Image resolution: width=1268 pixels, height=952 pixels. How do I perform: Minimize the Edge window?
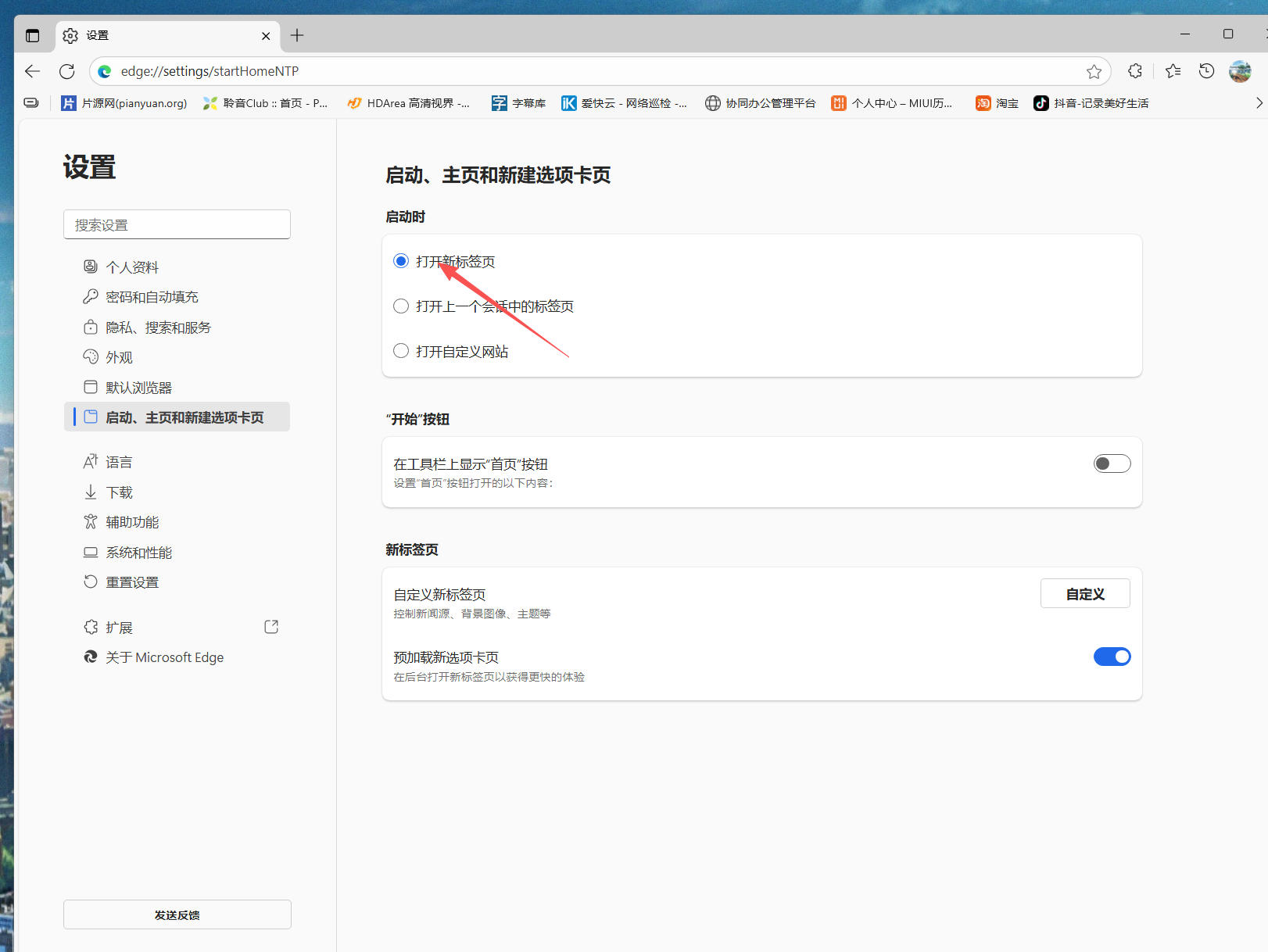point(1185,34)
